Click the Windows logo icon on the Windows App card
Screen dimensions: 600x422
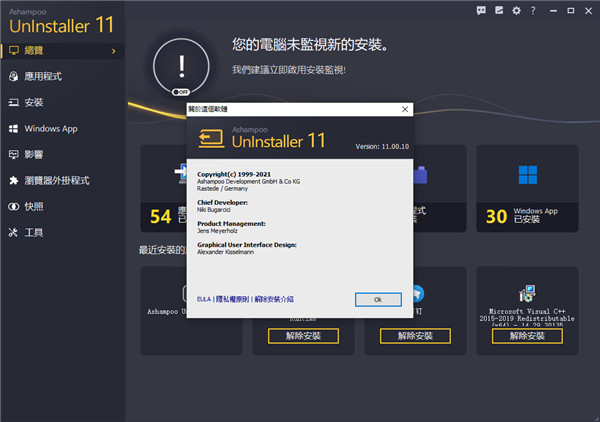pyautogui.click(x=528, y=175)
